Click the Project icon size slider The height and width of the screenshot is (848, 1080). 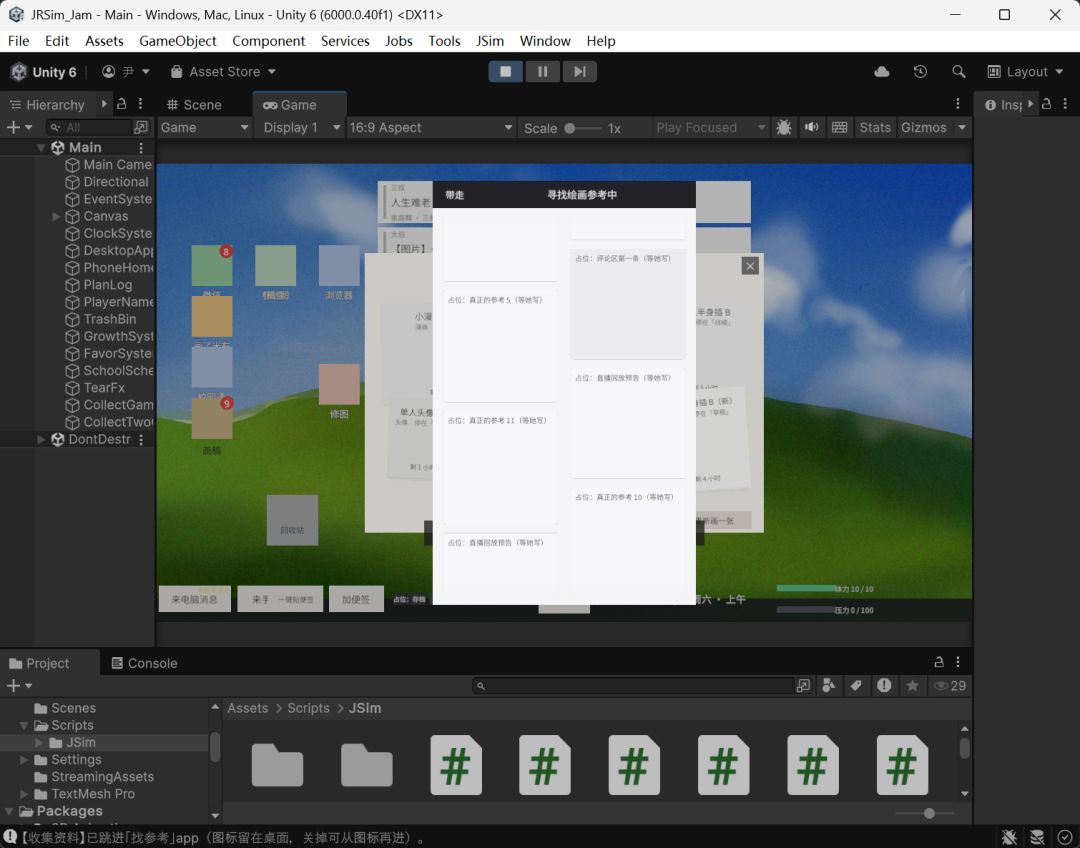925,814
